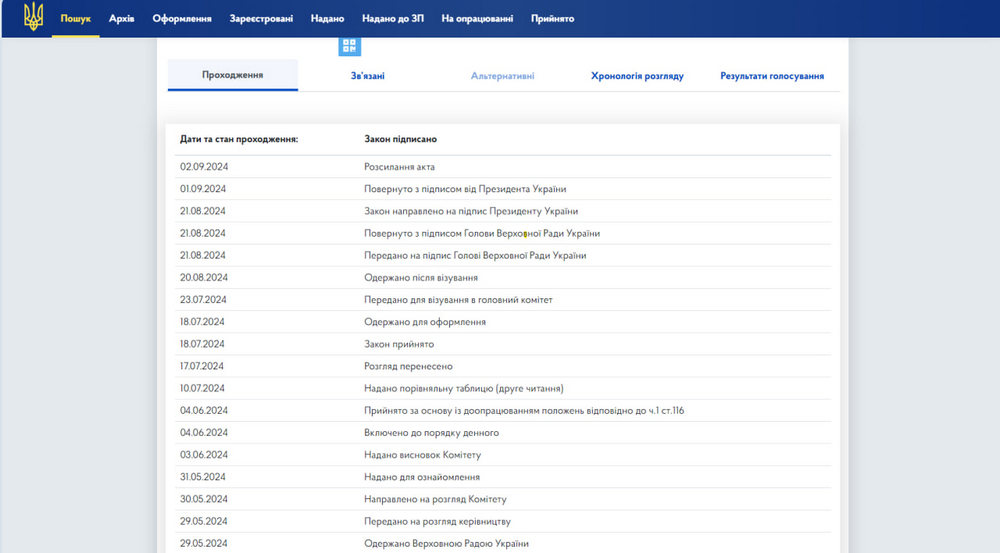Open the Альтернативні tab
This screenshot has width=1000, height=553.
tap(502, 76)
